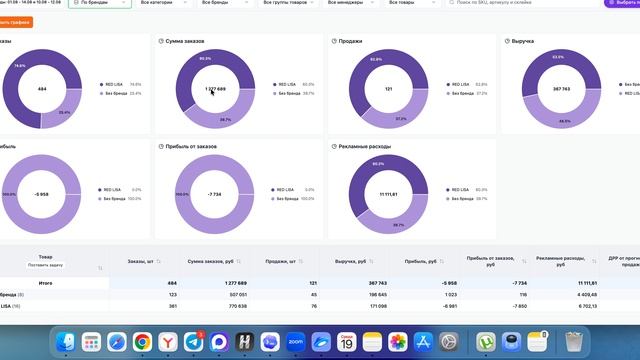The height and width of the screenshot is (360, 640).
Task: Open the Все бренды dropdown
Action: pos(224,3)
